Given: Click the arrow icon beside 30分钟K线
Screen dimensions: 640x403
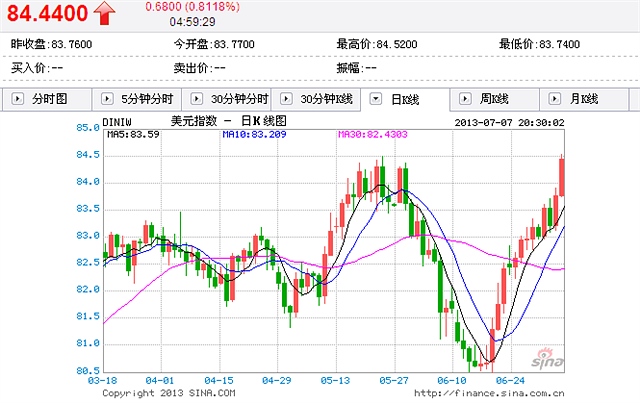Looking at the screenshot, I should [286, 99].
